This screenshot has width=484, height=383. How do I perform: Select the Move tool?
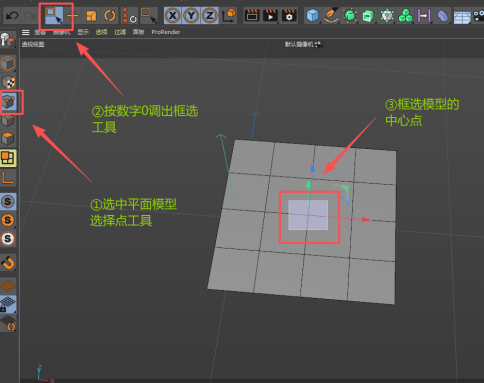click(72, 16)
